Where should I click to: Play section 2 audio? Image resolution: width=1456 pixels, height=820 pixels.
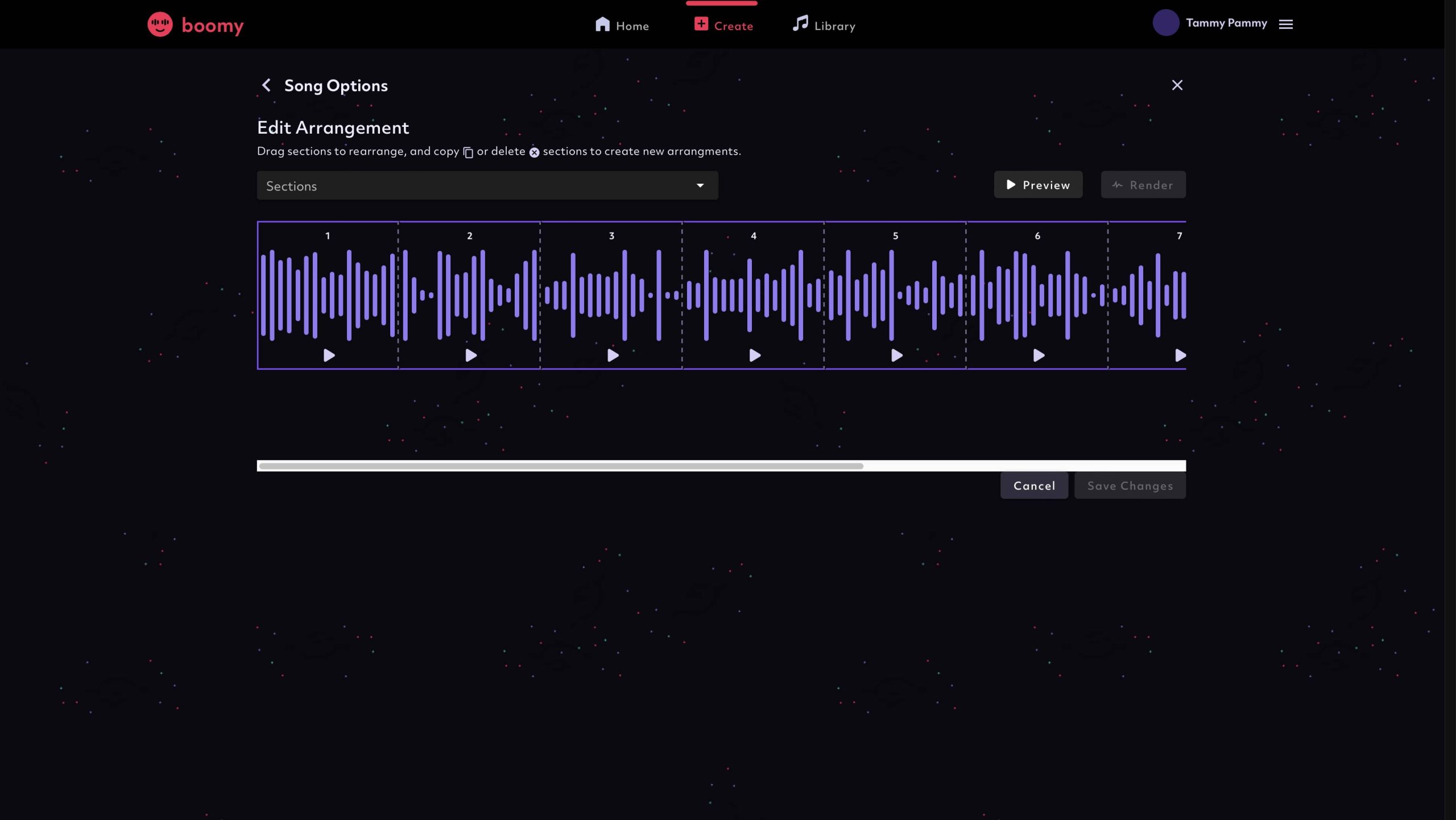point(471,355)
